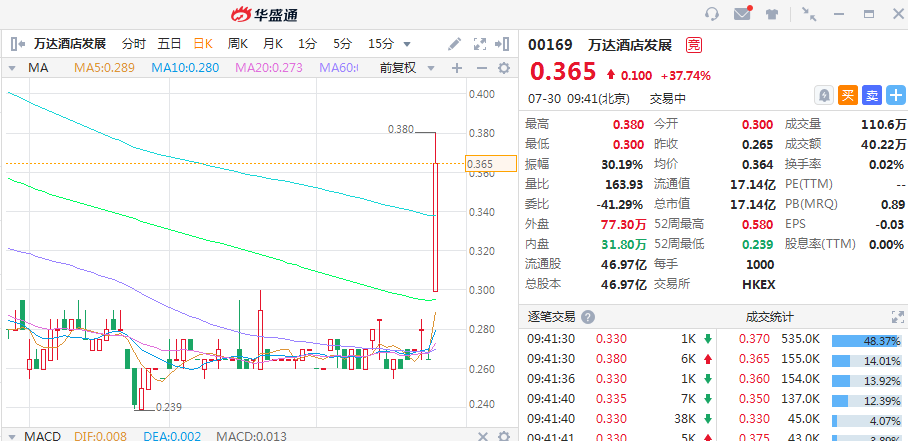The image size is (908, 441).
Task: Click 总市值 value 17.14亿
Action: pyautogui.click(x=753, y=204)
